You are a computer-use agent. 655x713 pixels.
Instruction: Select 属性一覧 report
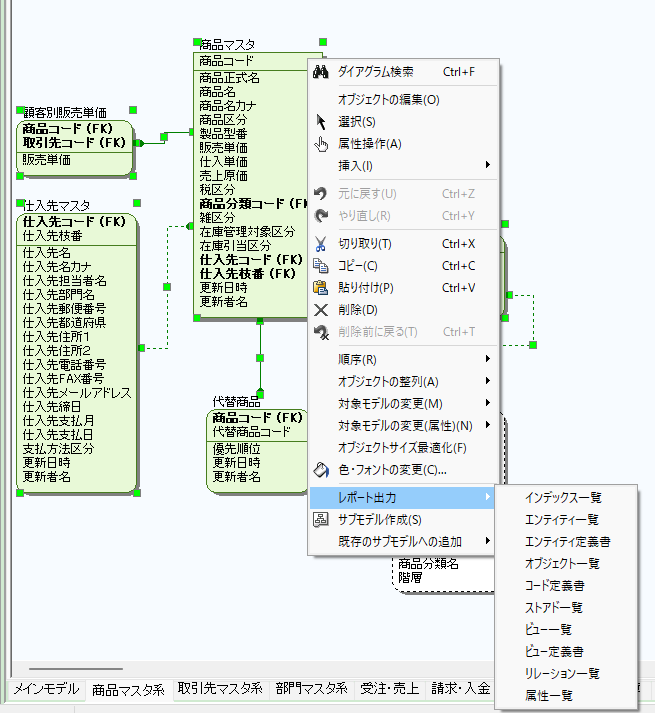[566, 695]
